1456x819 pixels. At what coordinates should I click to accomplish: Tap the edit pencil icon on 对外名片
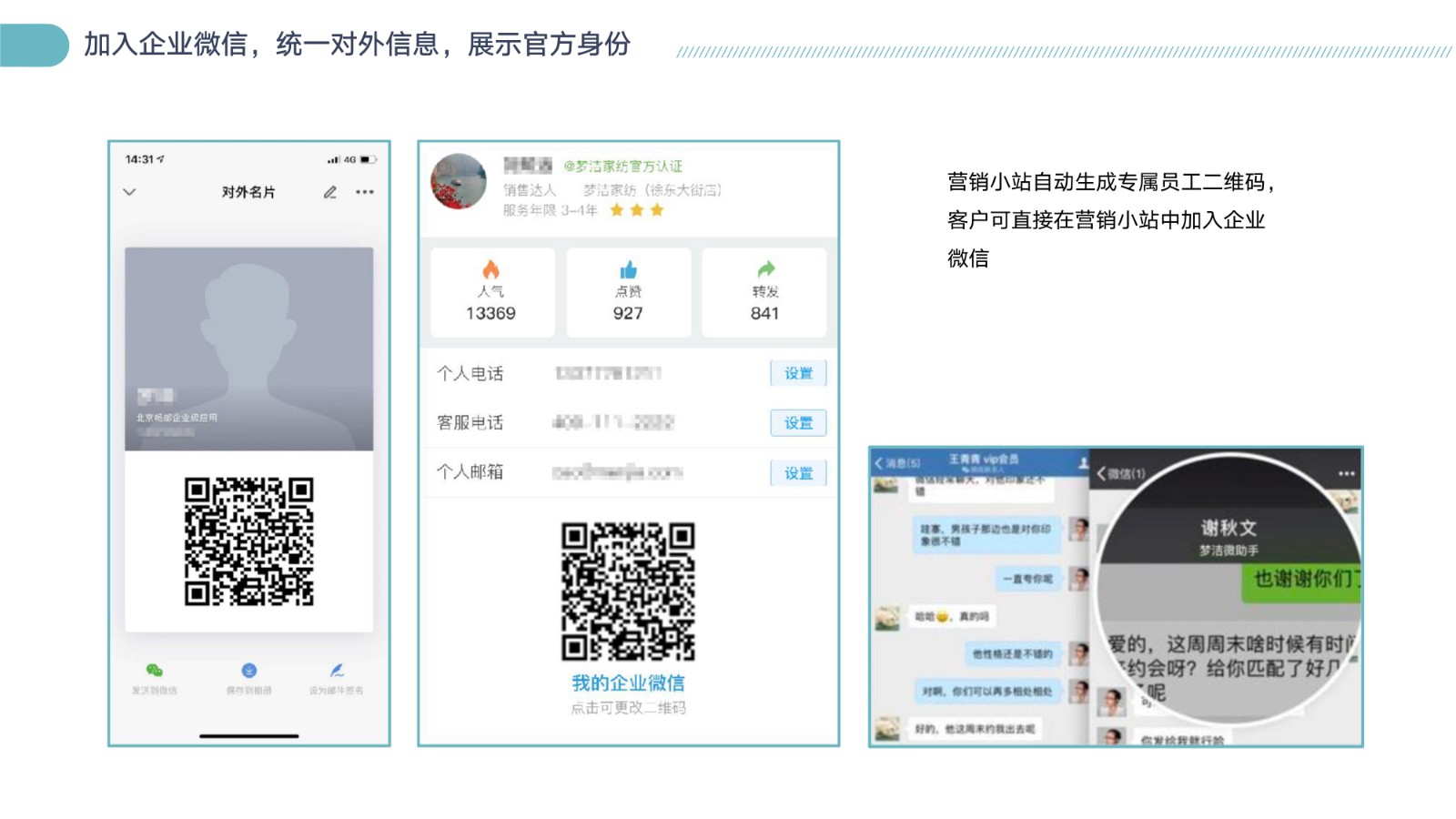330,192
